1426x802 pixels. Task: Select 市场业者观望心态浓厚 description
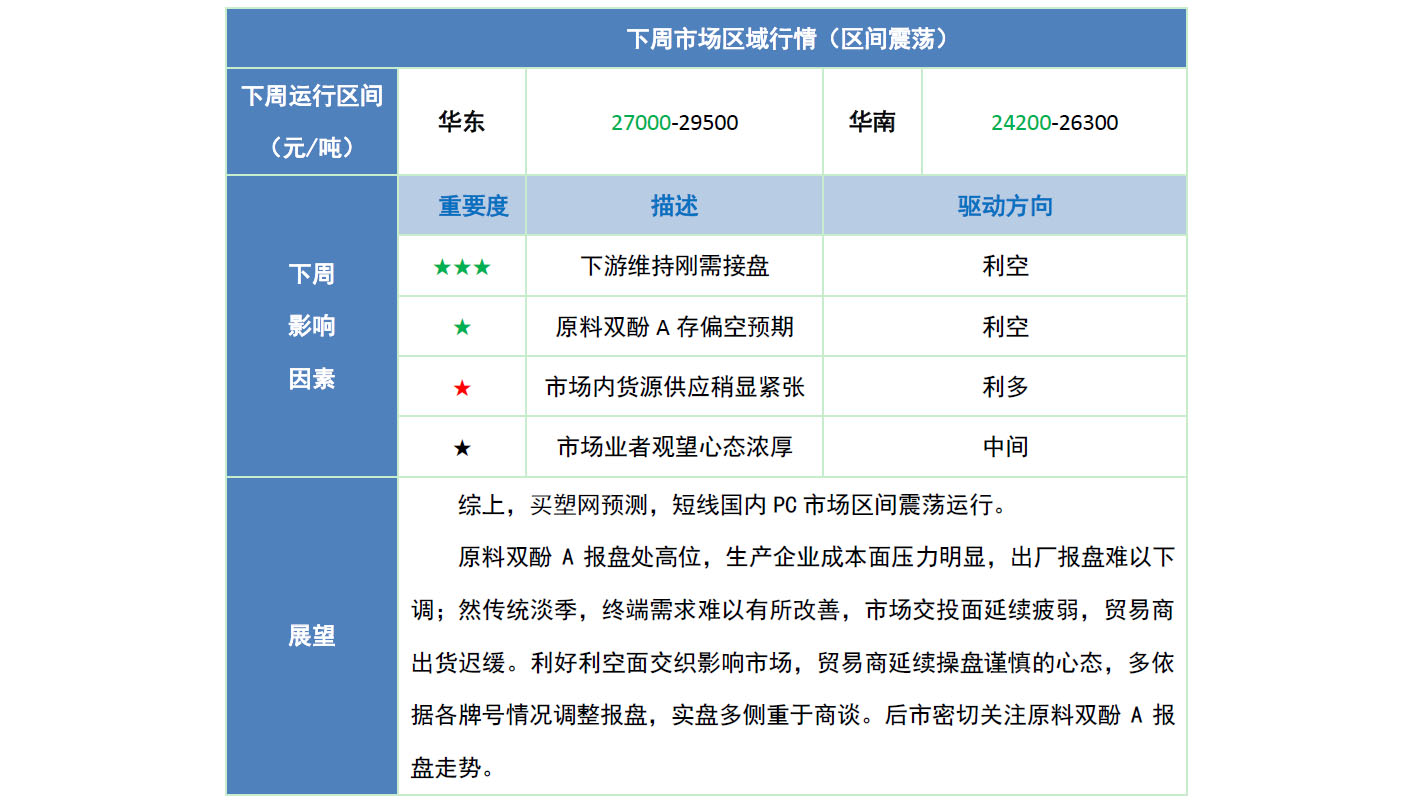tap(675, 447)
